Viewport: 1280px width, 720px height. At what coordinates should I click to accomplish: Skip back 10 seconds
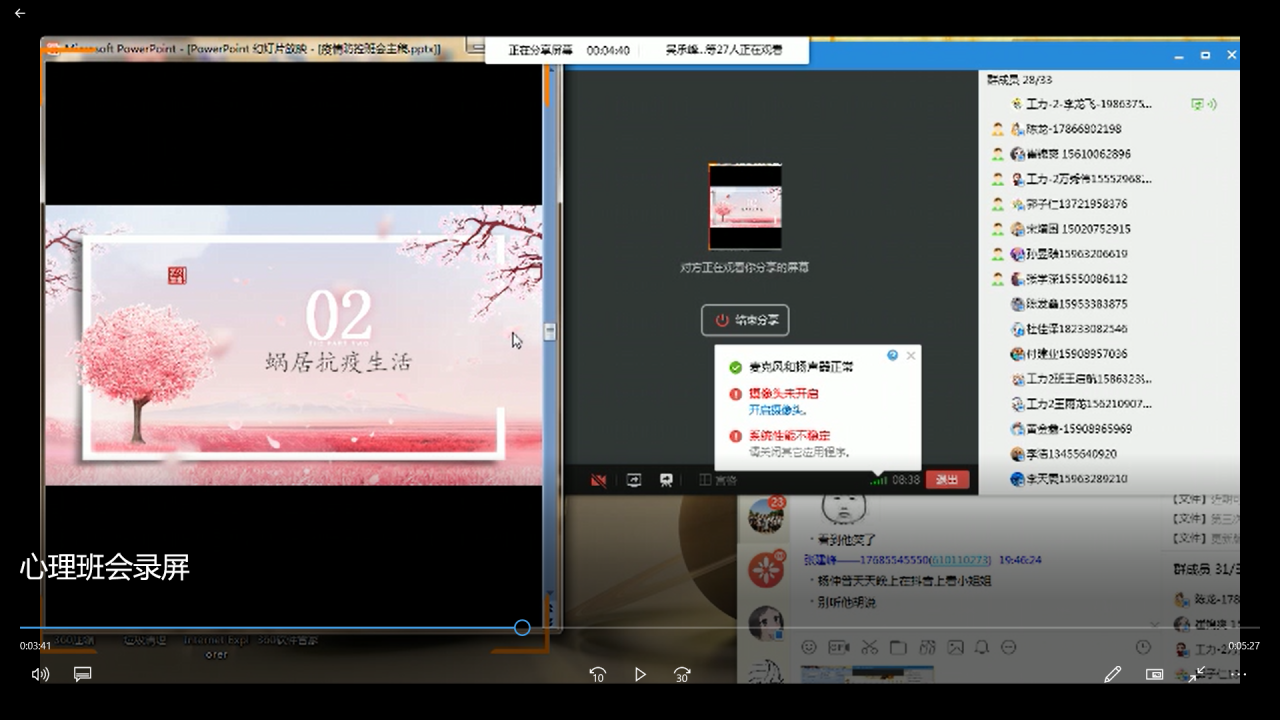pos(597,674)
